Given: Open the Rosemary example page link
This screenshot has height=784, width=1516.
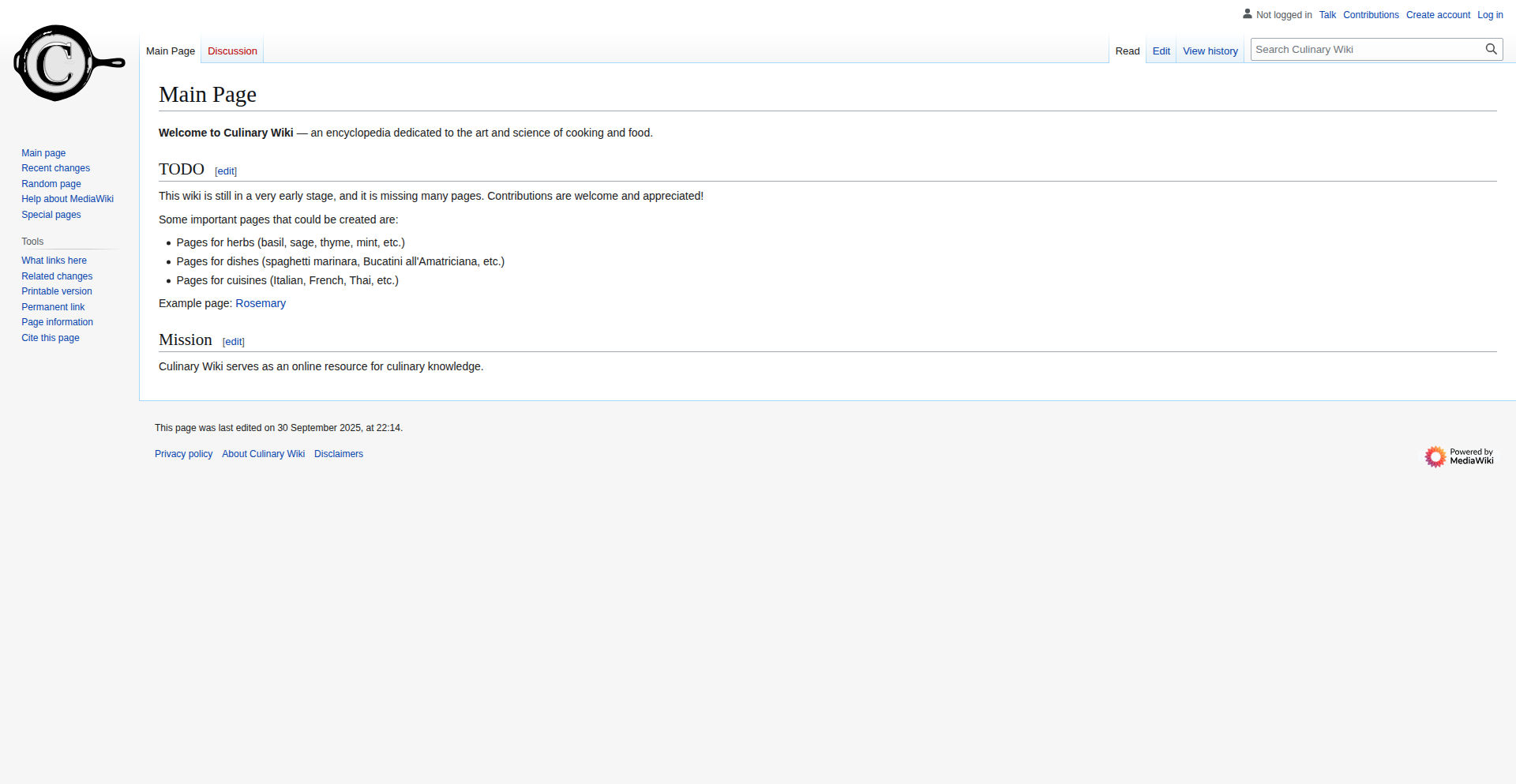Looking at the screenshot, I should pyautogui.click(x=261, y=304).
